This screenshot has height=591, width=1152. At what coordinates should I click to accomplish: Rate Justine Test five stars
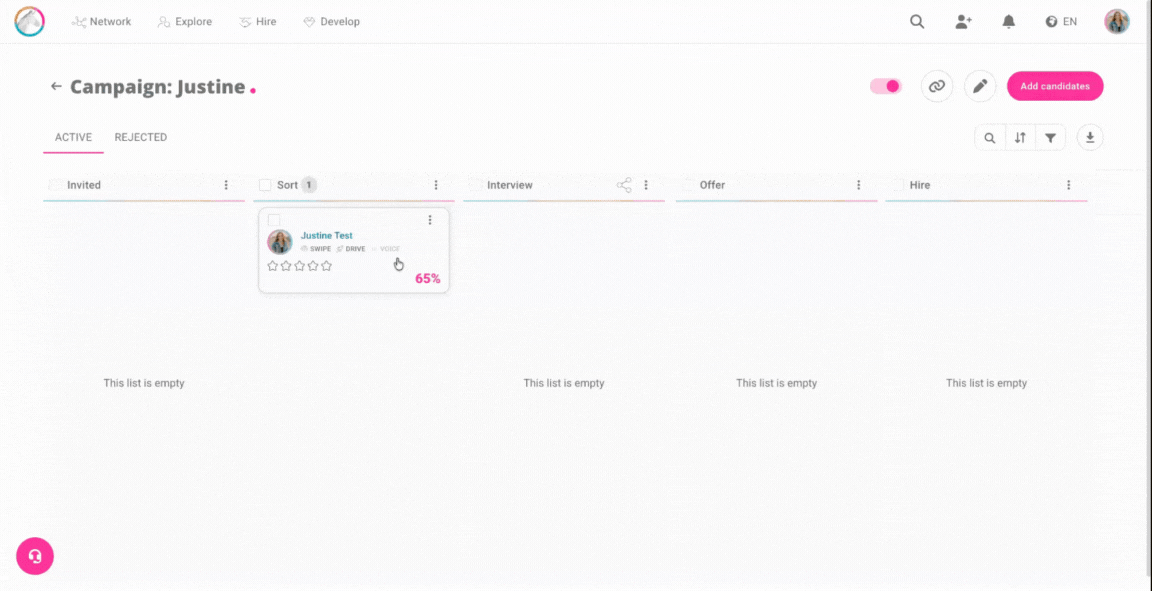click(x=326, y=266)
